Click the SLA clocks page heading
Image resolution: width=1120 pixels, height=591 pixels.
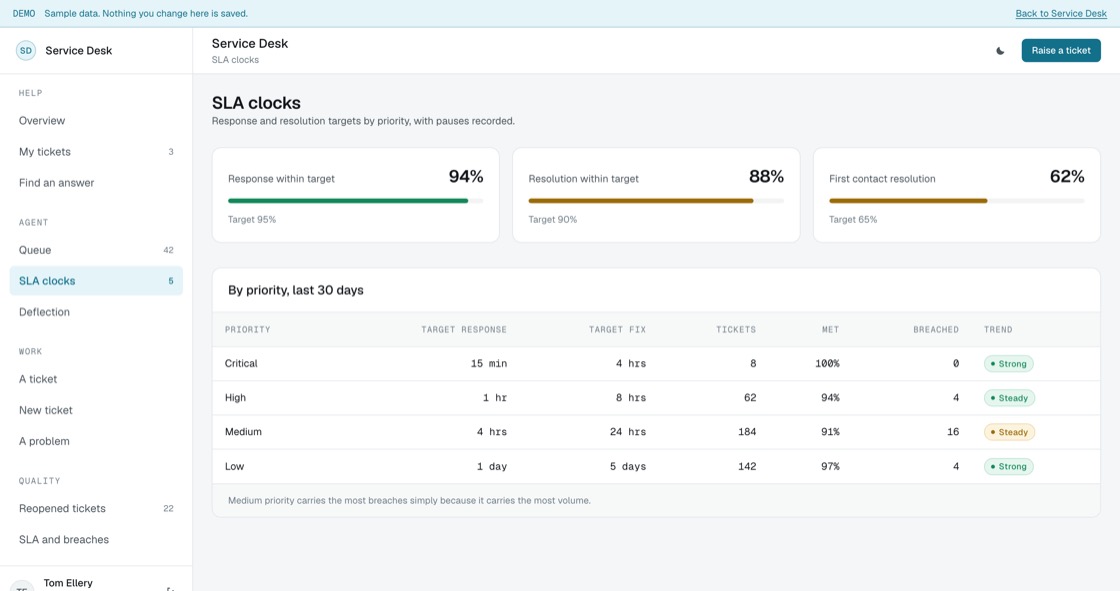(x=256, y=103)
